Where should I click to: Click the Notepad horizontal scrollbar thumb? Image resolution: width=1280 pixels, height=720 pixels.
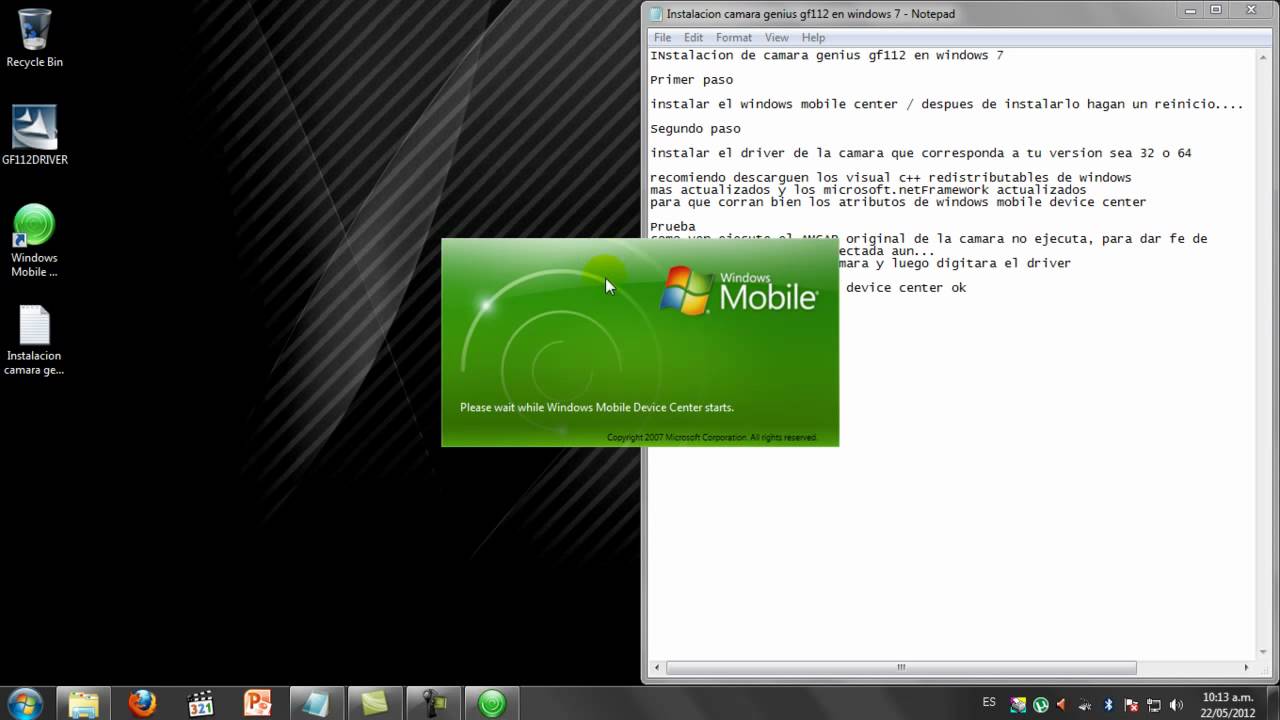[901, 667]
